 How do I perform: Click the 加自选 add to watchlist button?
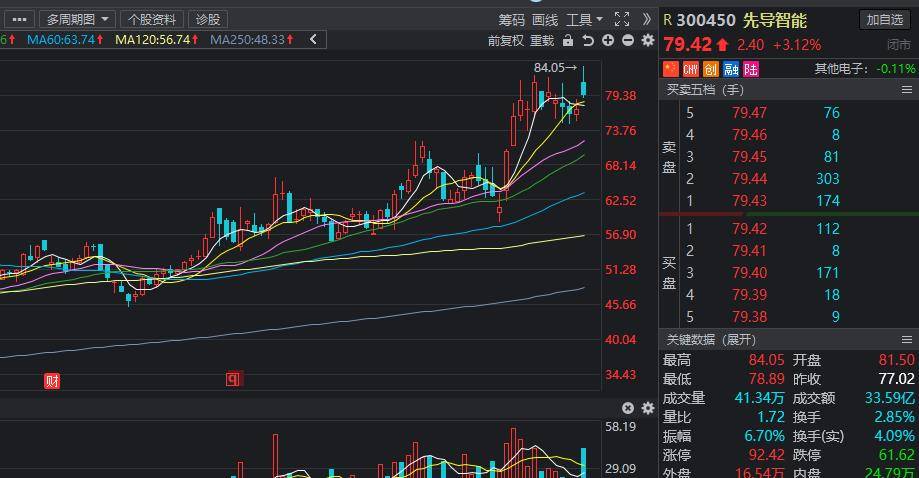pos(884,20)
